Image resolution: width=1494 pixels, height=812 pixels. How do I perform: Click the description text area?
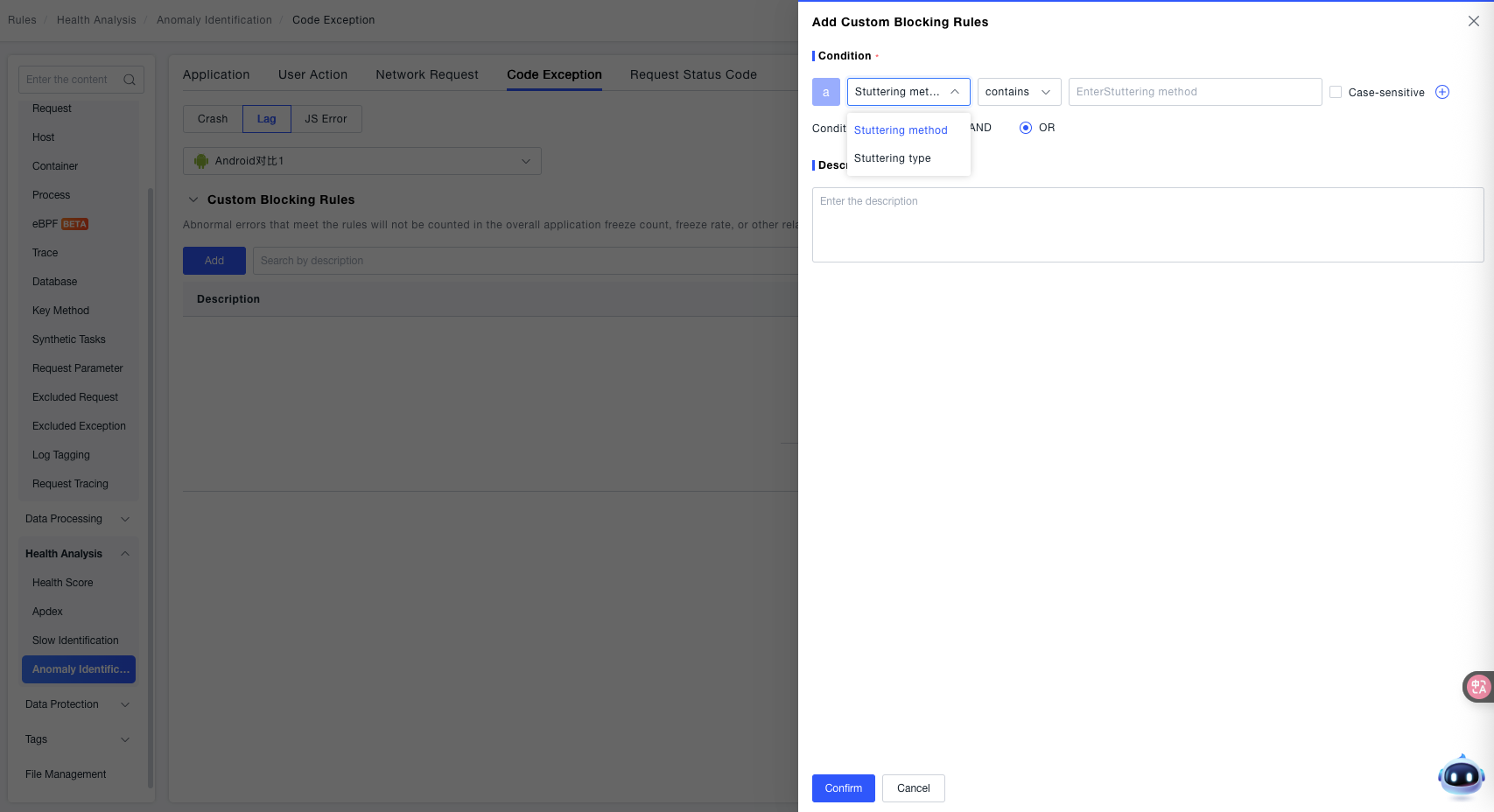tap(1147, 225)
